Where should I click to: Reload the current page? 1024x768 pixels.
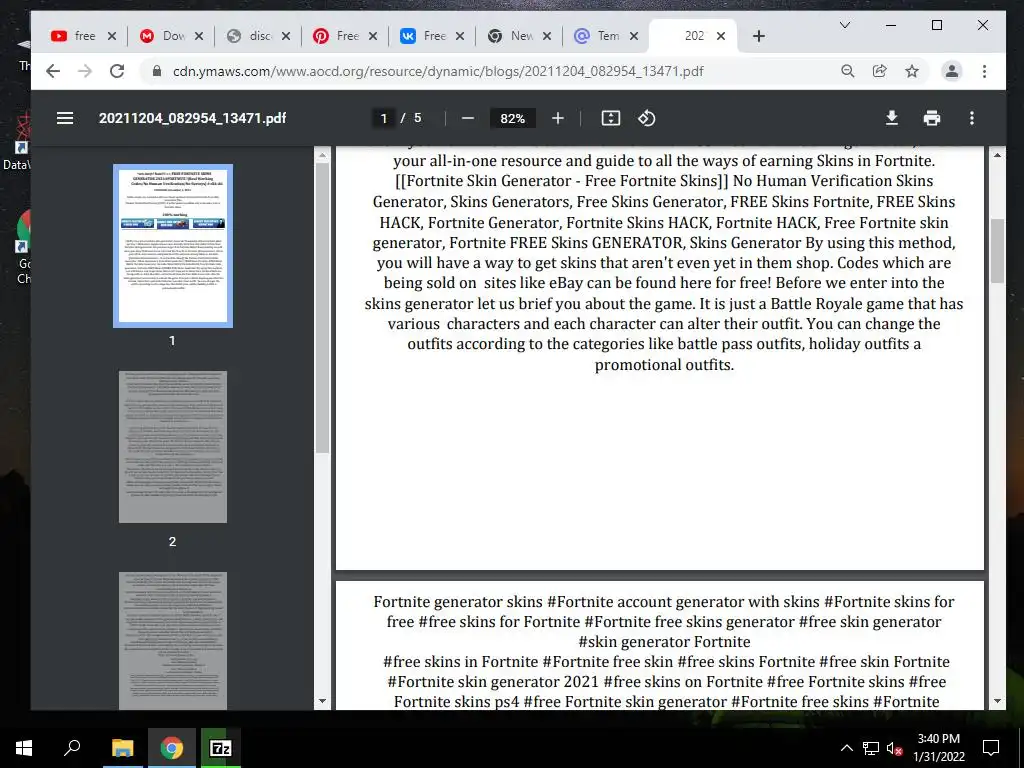tap(117, 71)
